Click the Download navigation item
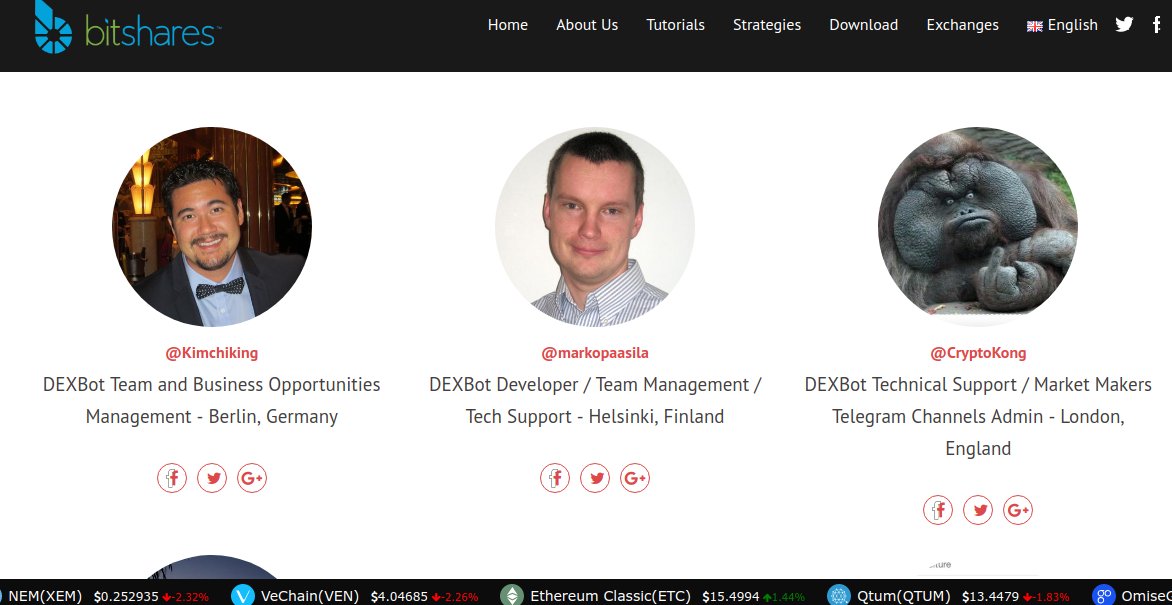 click(863, 25)
